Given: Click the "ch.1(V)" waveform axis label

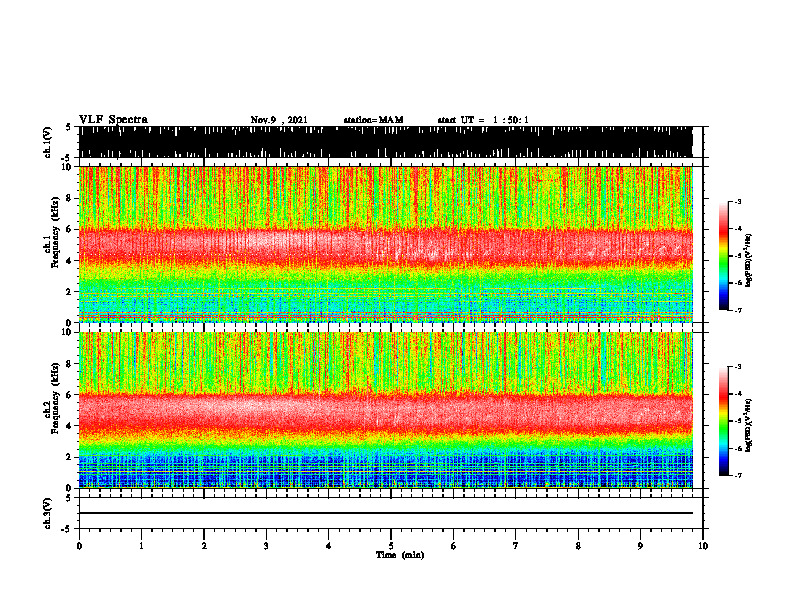Looking at the screenshot, I should pyautogui.click(x=48, y=142).
